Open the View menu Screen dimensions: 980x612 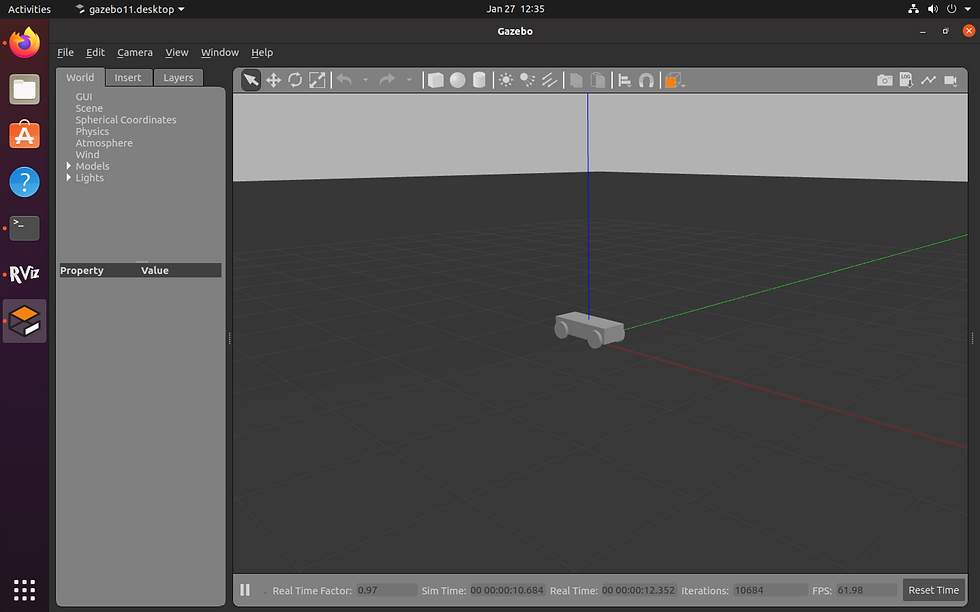pos(177,53)
